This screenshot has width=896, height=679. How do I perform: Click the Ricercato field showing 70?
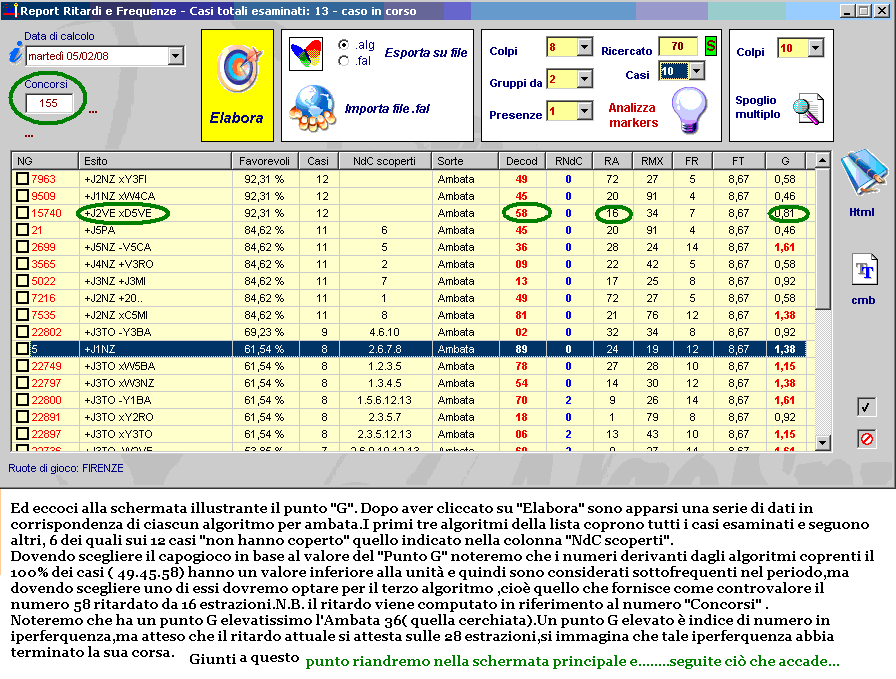coord(678,46)
